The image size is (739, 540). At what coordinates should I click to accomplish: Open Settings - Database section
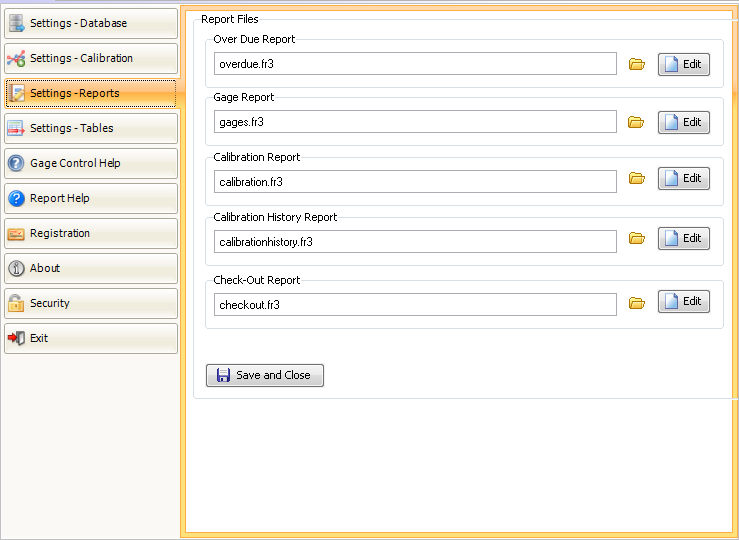click(x=91, y=24)
